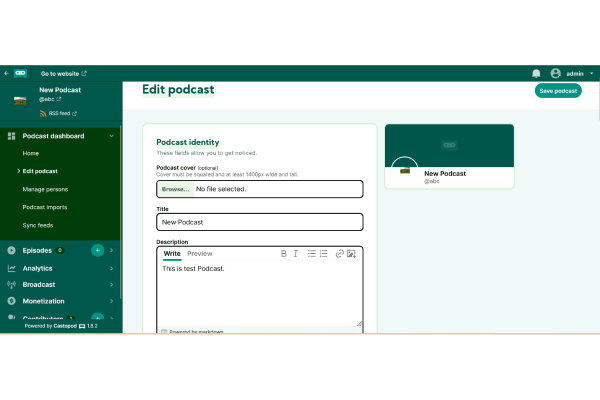Apply italic formatting in description editor

[296, 254]
